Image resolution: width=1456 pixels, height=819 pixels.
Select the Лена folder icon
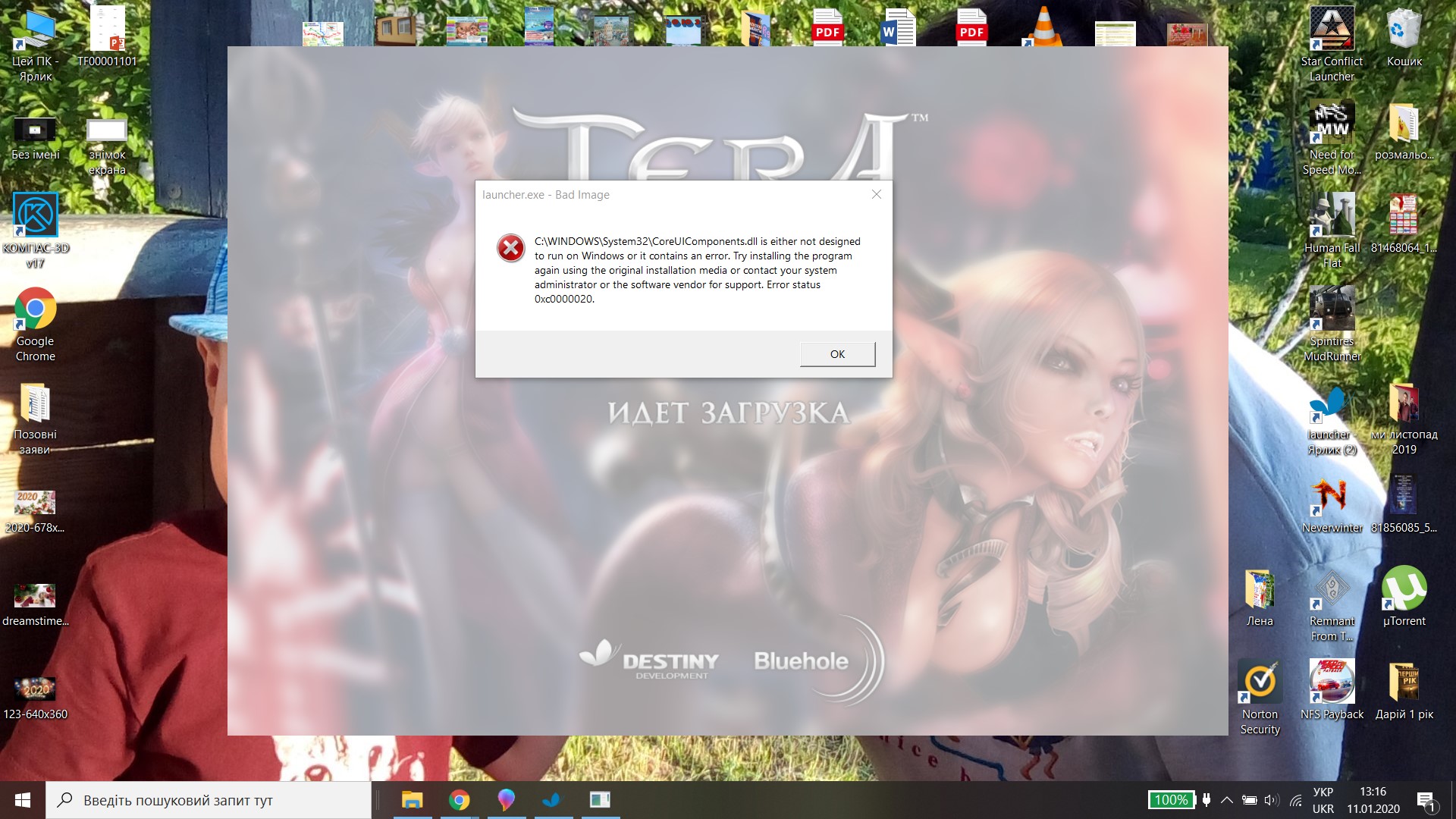click(1260, 597)
